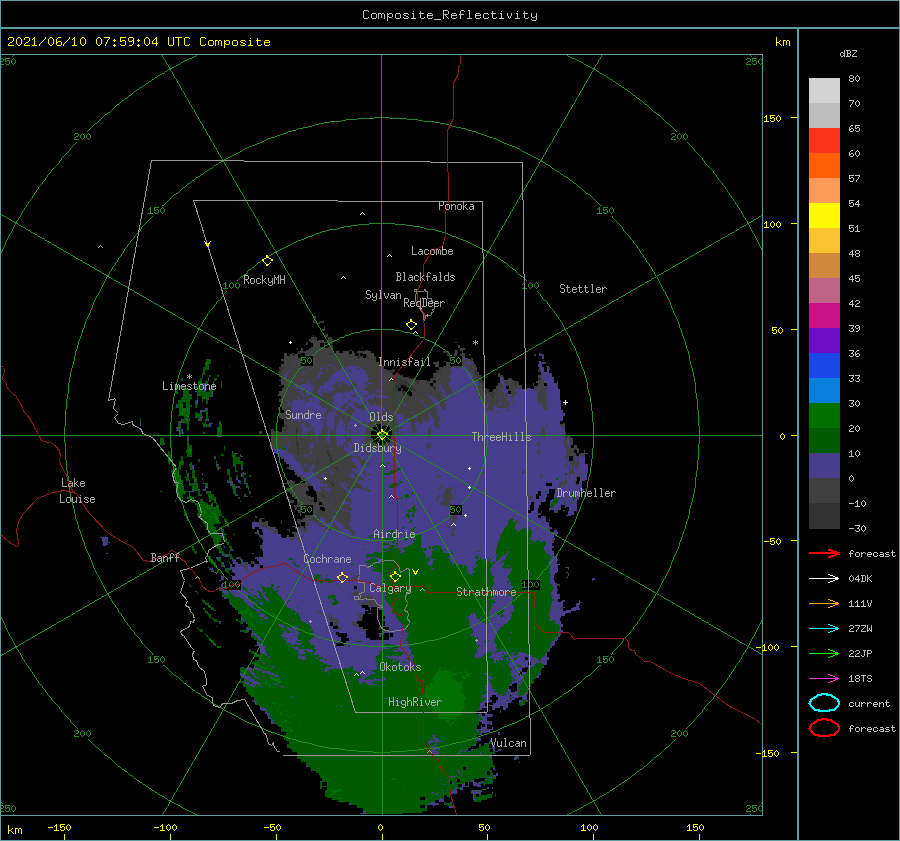This screenshot has width=900, height=841.
Task: Click the Olds city label
Action: click(x=381, y=417)
